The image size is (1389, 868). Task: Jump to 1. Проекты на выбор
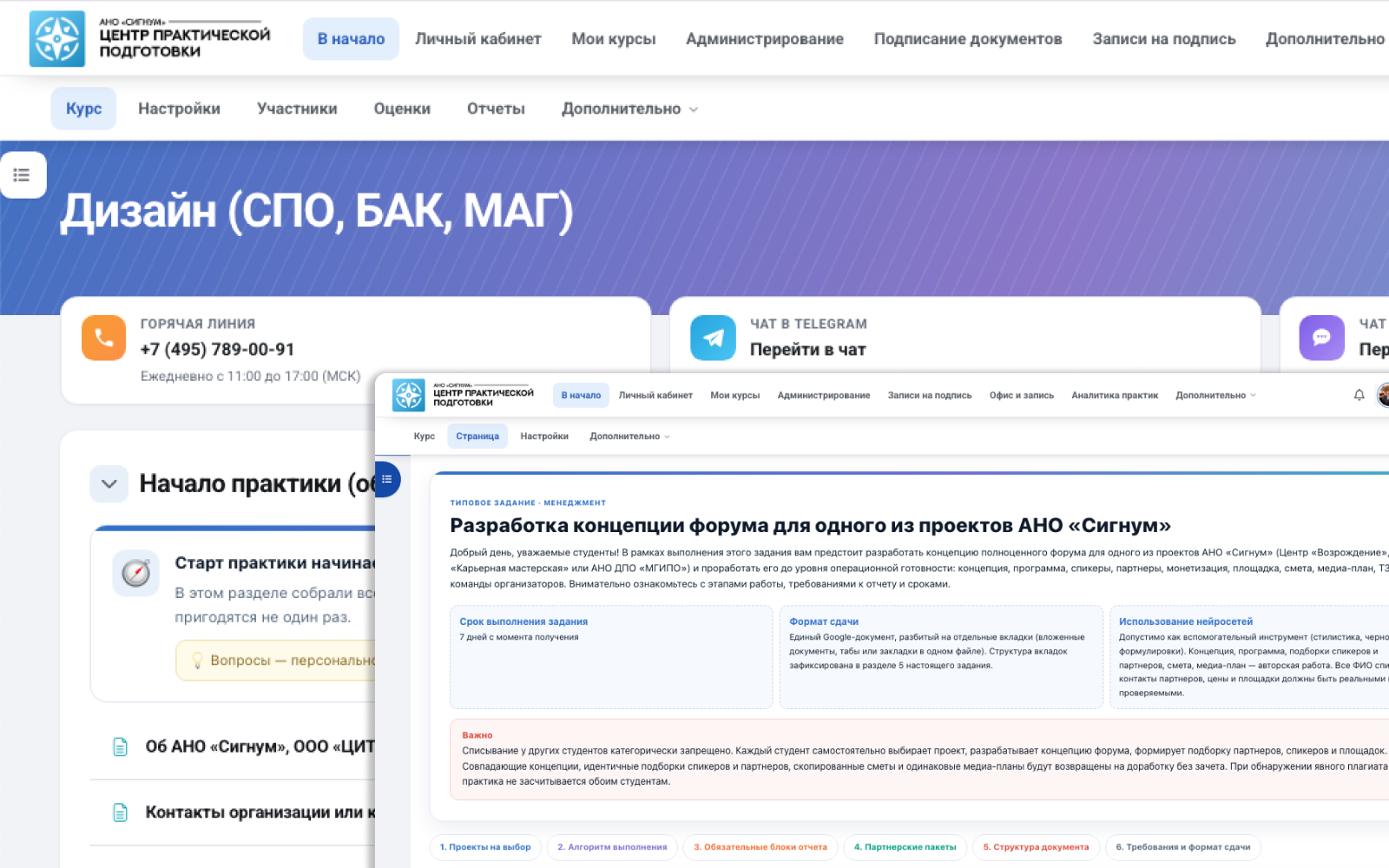485,847
